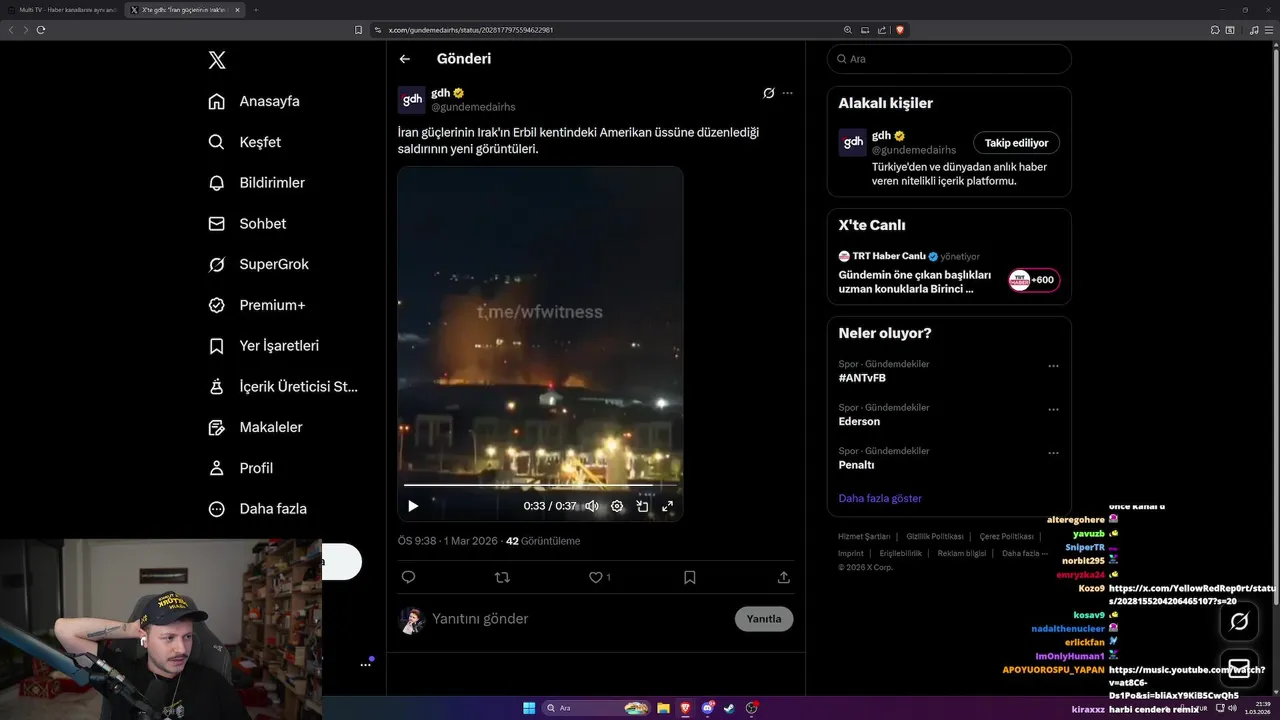Open the post views count 42 Görüntüleme

click(x=543, y=541)
